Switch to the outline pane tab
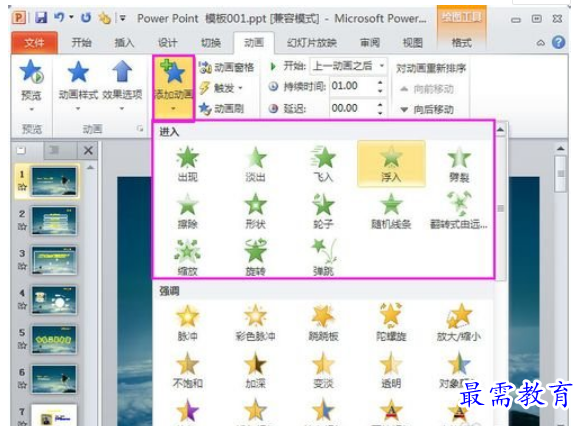The height and width of the screenshot is (426, 581). click(54, 150)
